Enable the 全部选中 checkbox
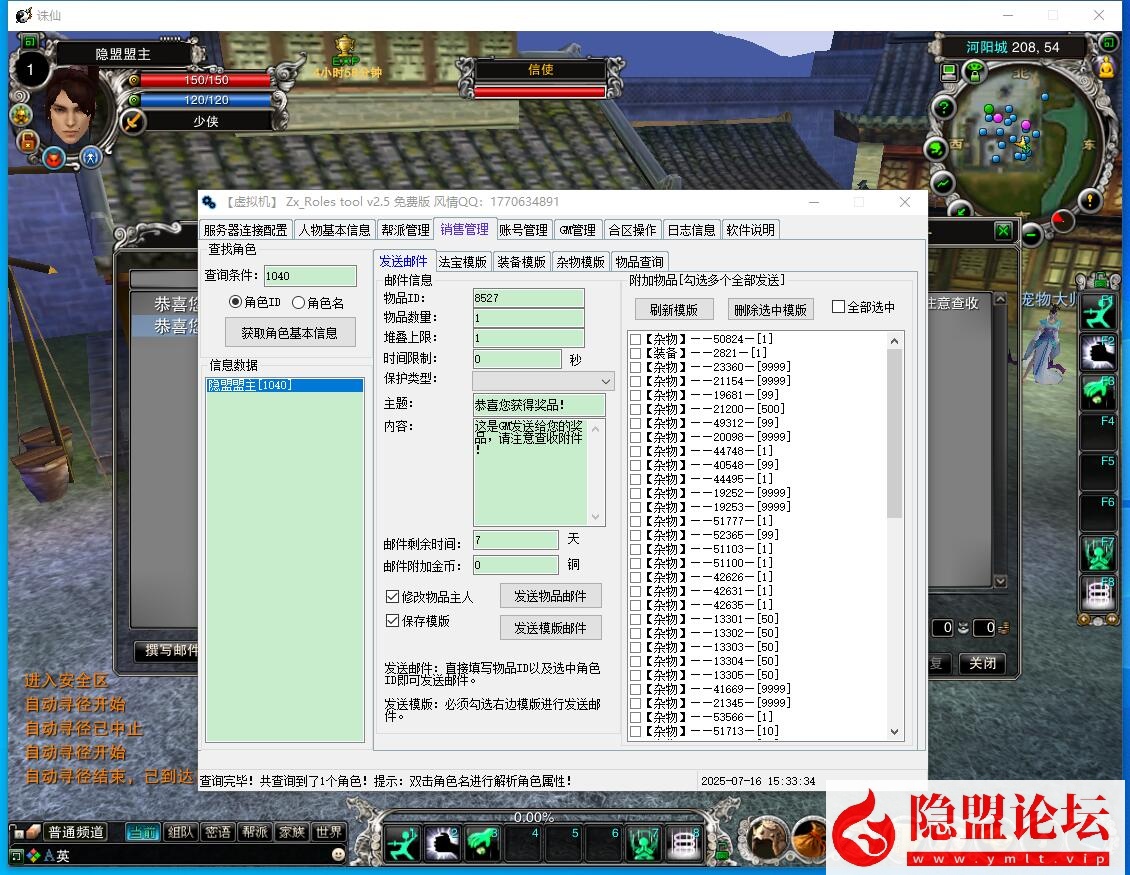Image resolution: width=1130 pixels, height=875 pixels. tap(840, 307)
